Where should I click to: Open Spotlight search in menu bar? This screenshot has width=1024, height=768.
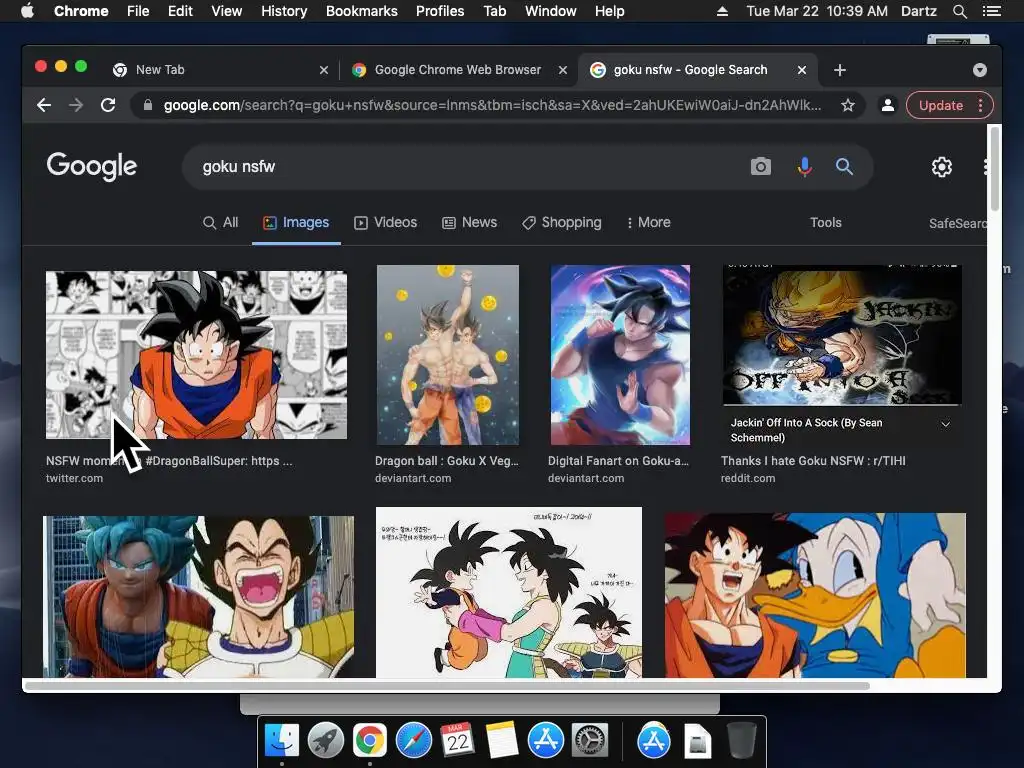[x=959, y=11]
